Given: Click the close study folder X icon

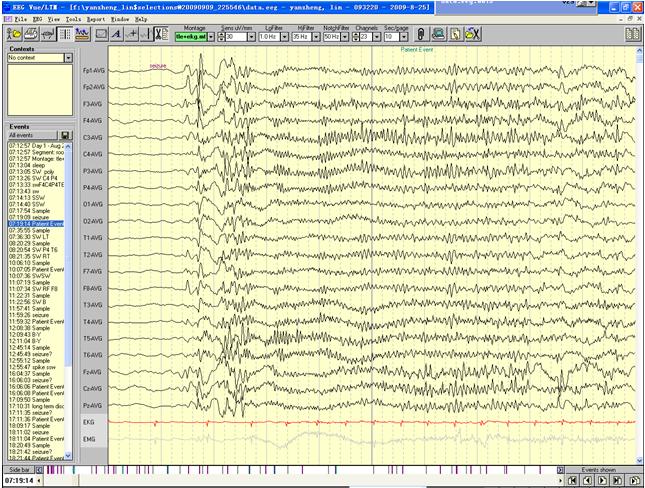Looking at the screenshot, I should coord(473,34).
